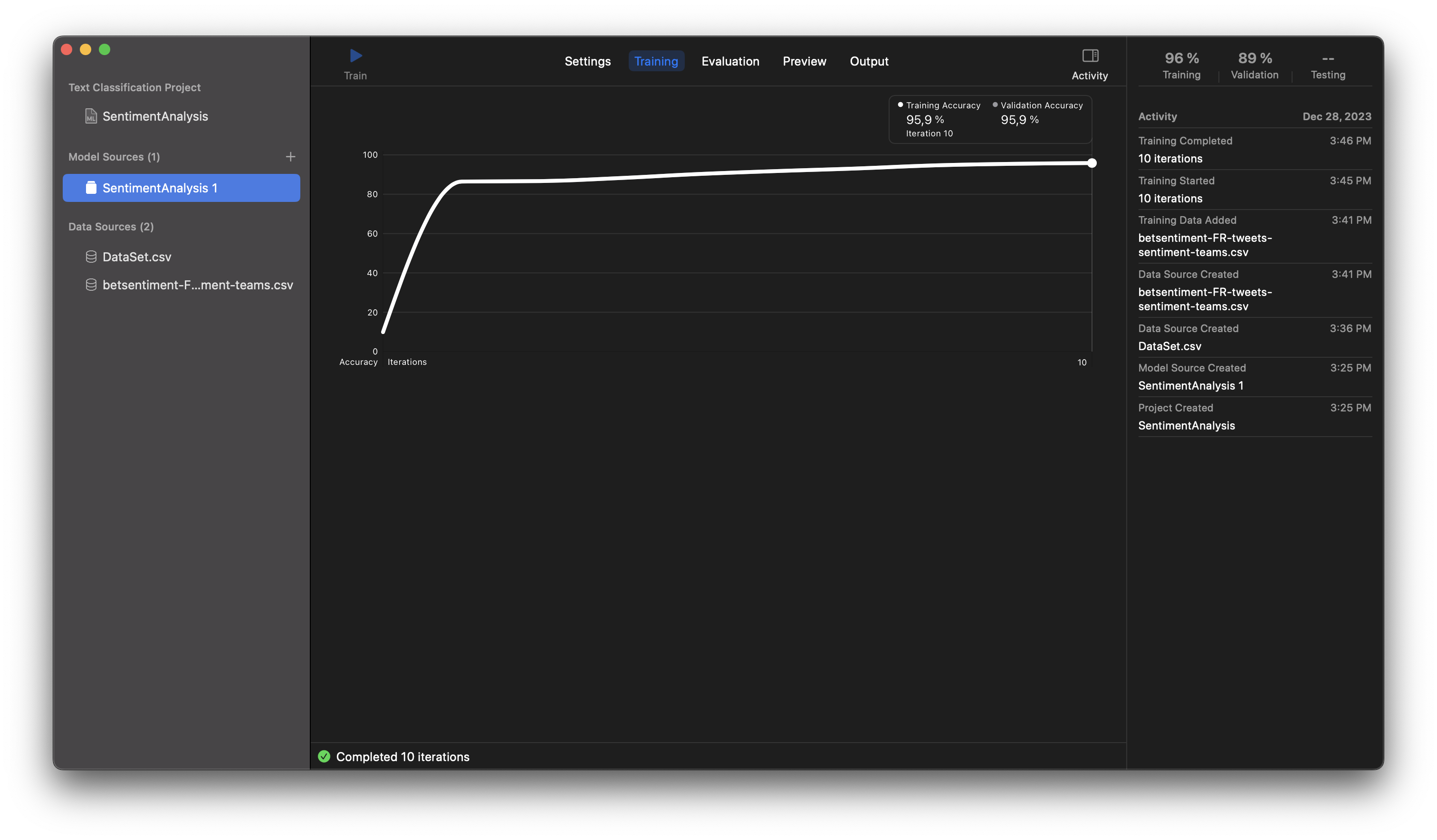This screenshot has height=840, width=1437.
Task: Click the green completed checkmark icon
Action: point(324,756)
